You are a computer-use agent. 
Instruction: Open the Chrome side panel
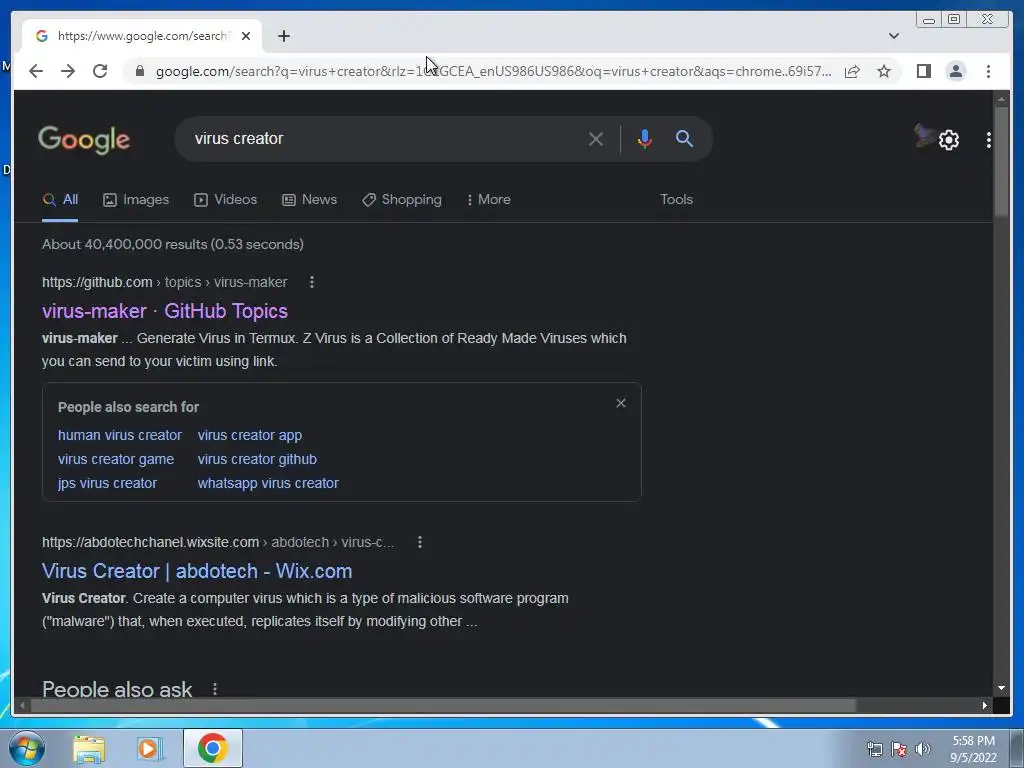click(923, 71)
